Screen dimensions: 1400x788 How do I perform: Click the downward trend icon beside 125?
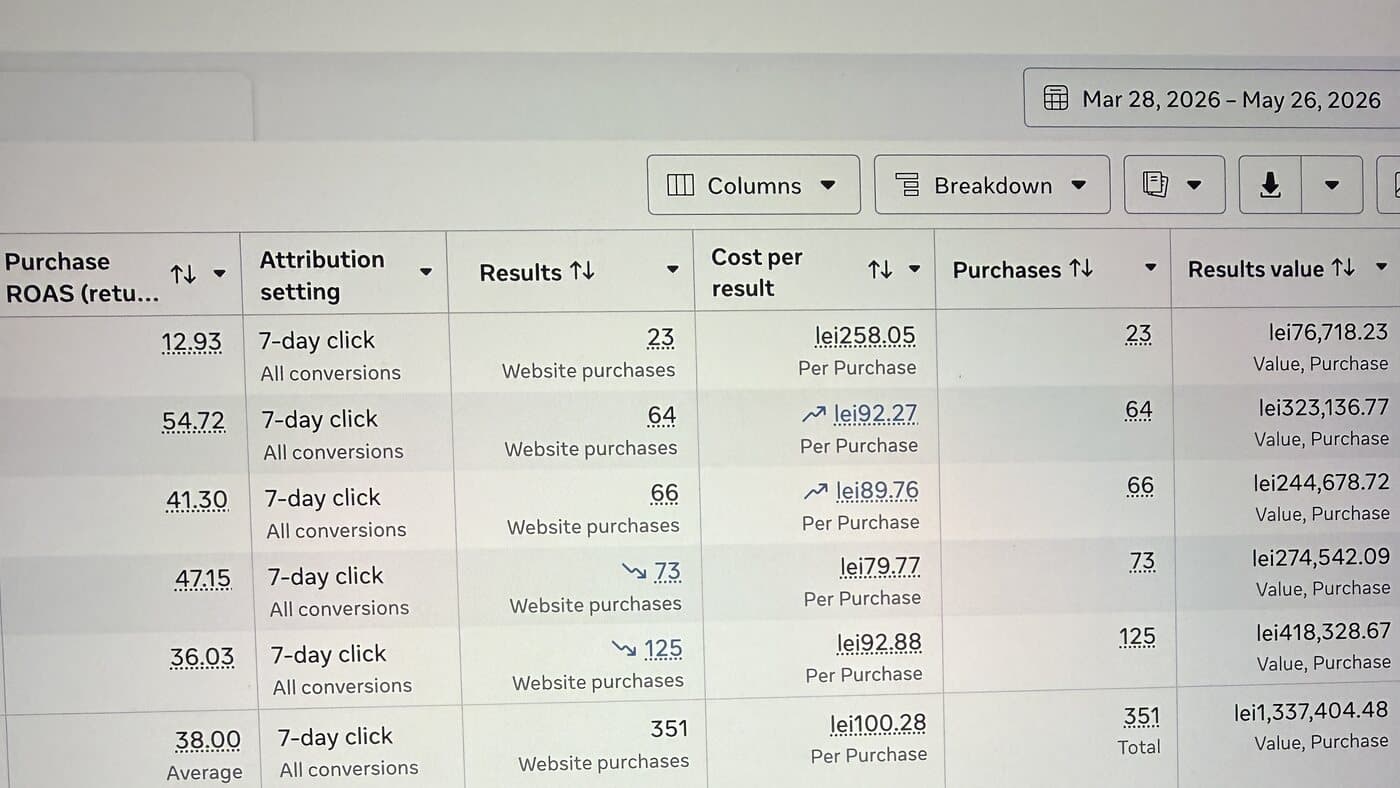tap(624, 650)
